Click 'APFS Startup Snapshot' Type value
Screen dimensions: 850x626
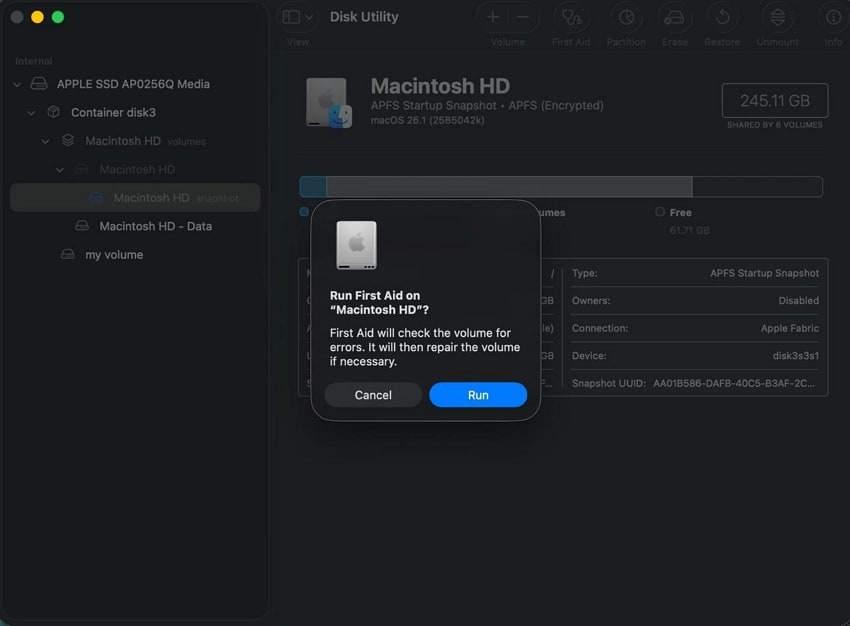764,273
